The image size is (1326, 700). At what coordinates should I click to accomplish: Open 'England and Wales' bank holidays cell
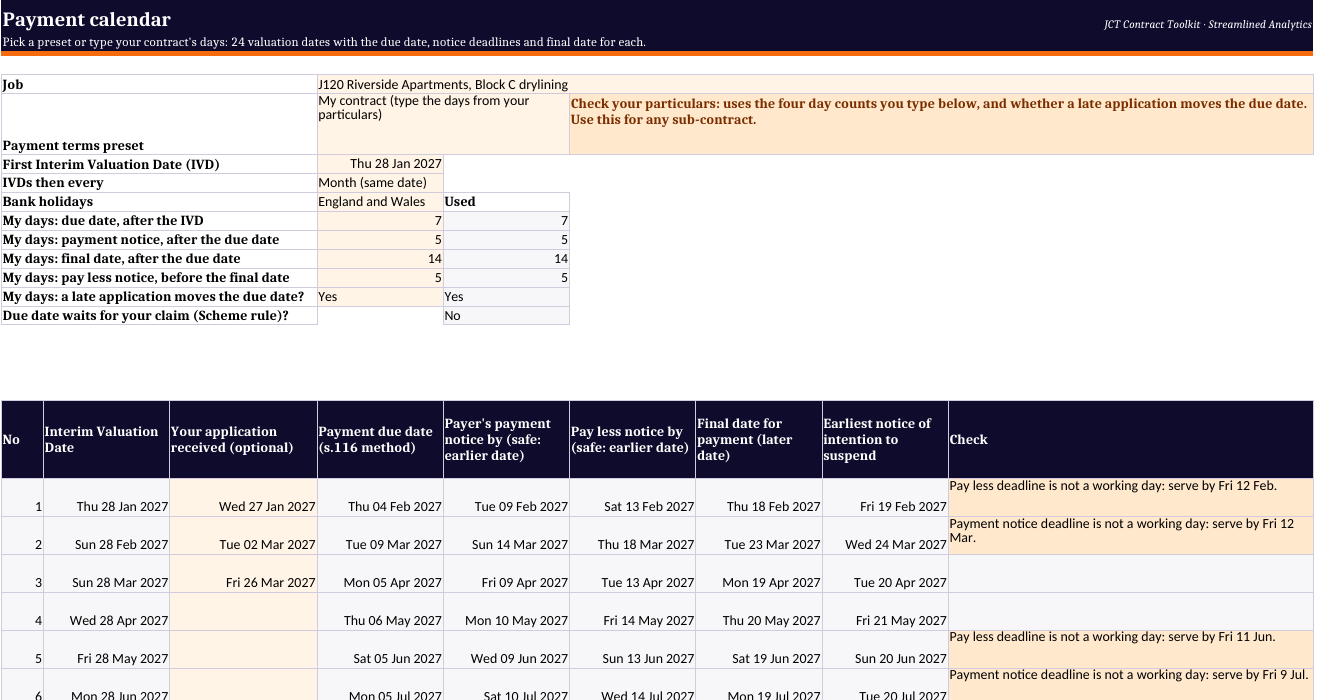pyautogui.click(x=380, y=202)
